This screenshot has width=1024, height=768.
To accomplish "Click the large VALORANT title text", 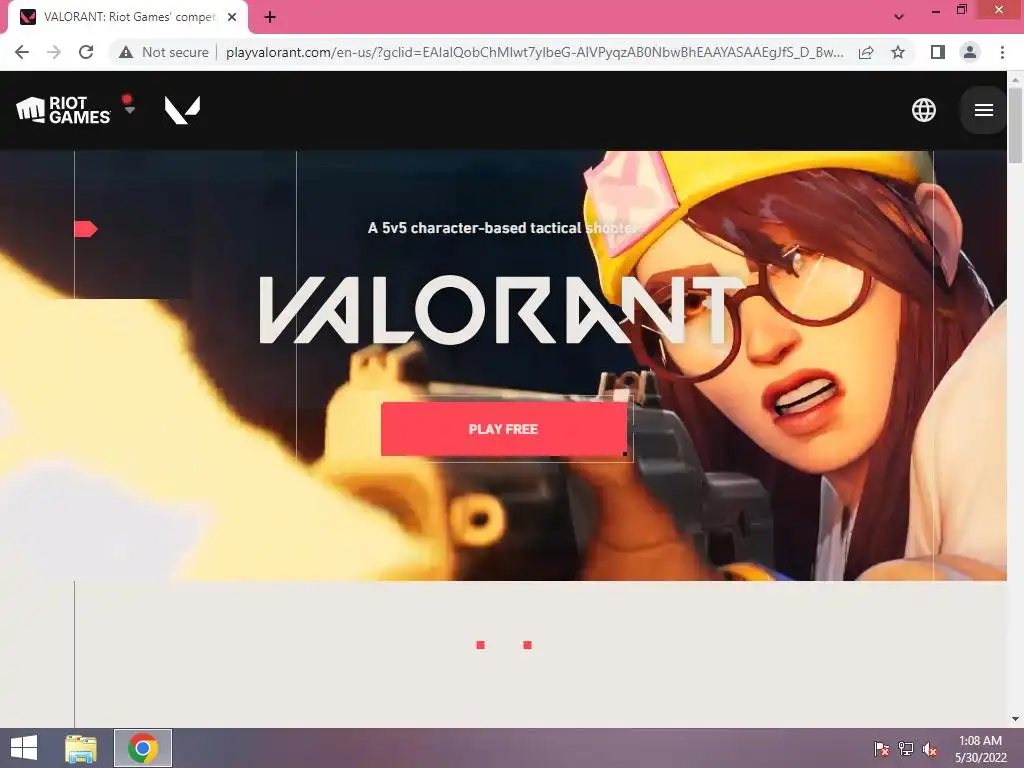I will [503, 310].
